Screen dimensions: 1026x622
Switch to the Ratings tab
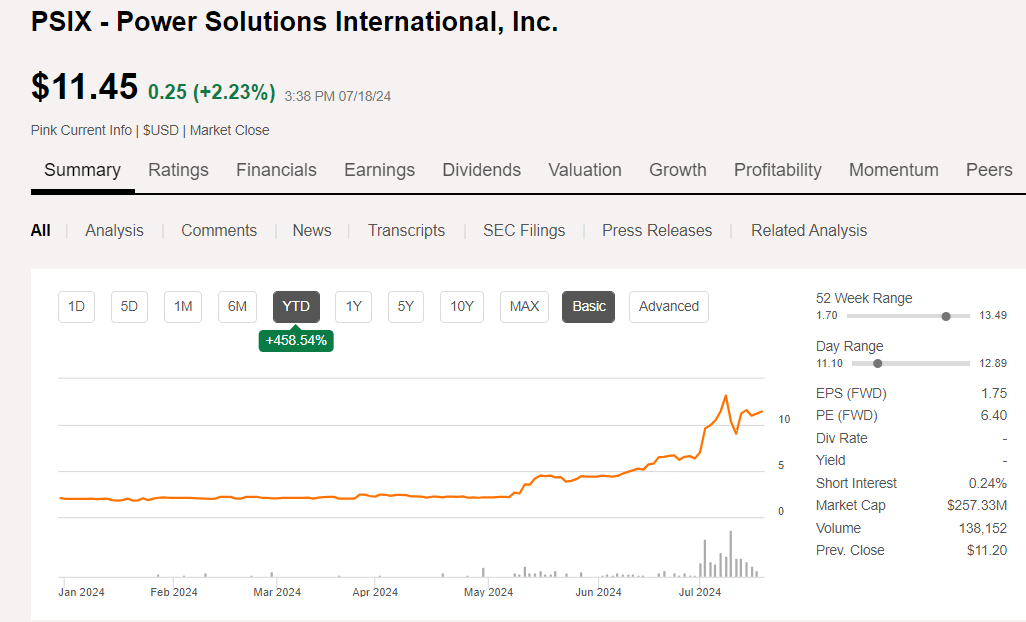(x=178, y=170)
